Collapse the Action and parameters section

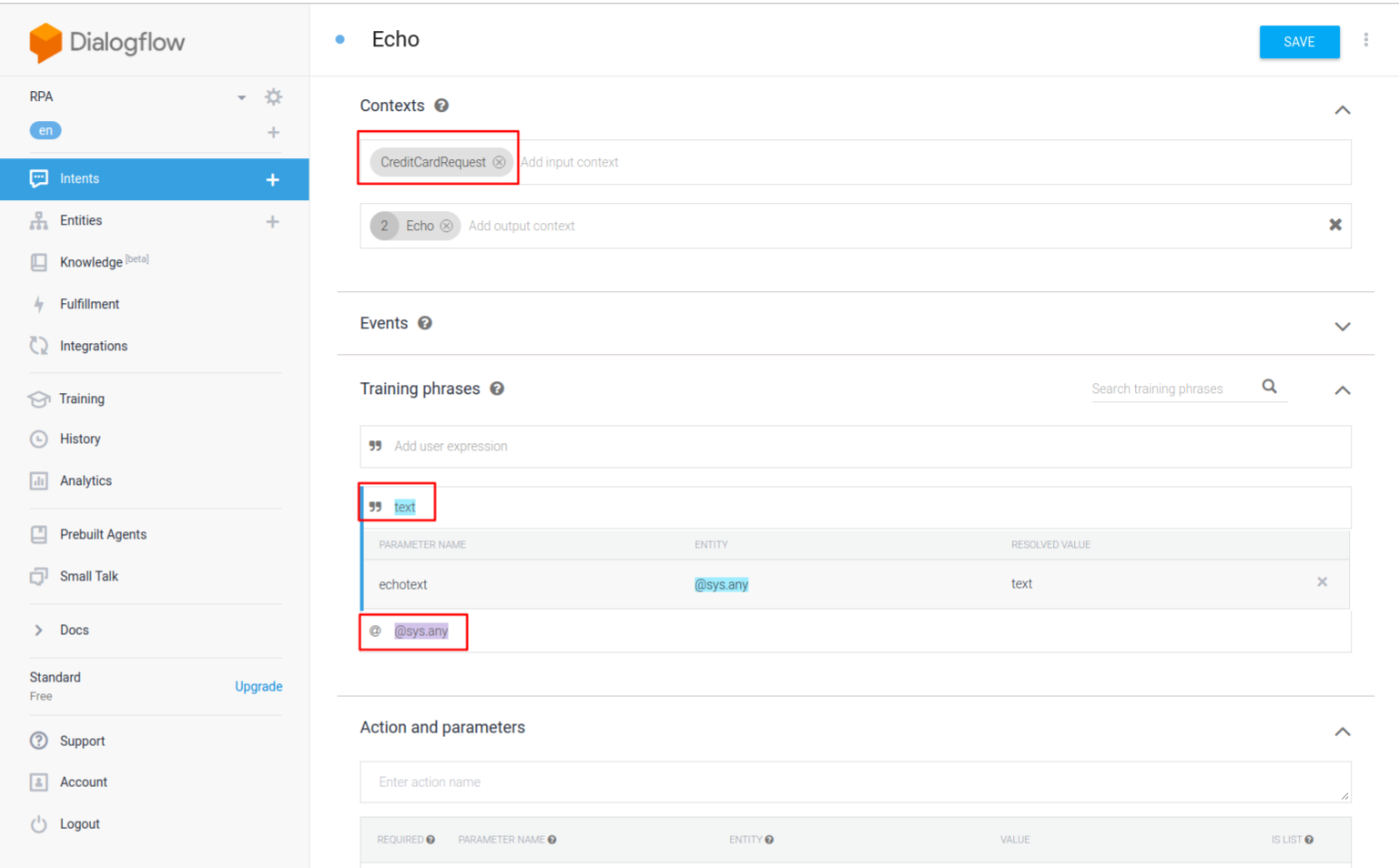point(1342,732)
